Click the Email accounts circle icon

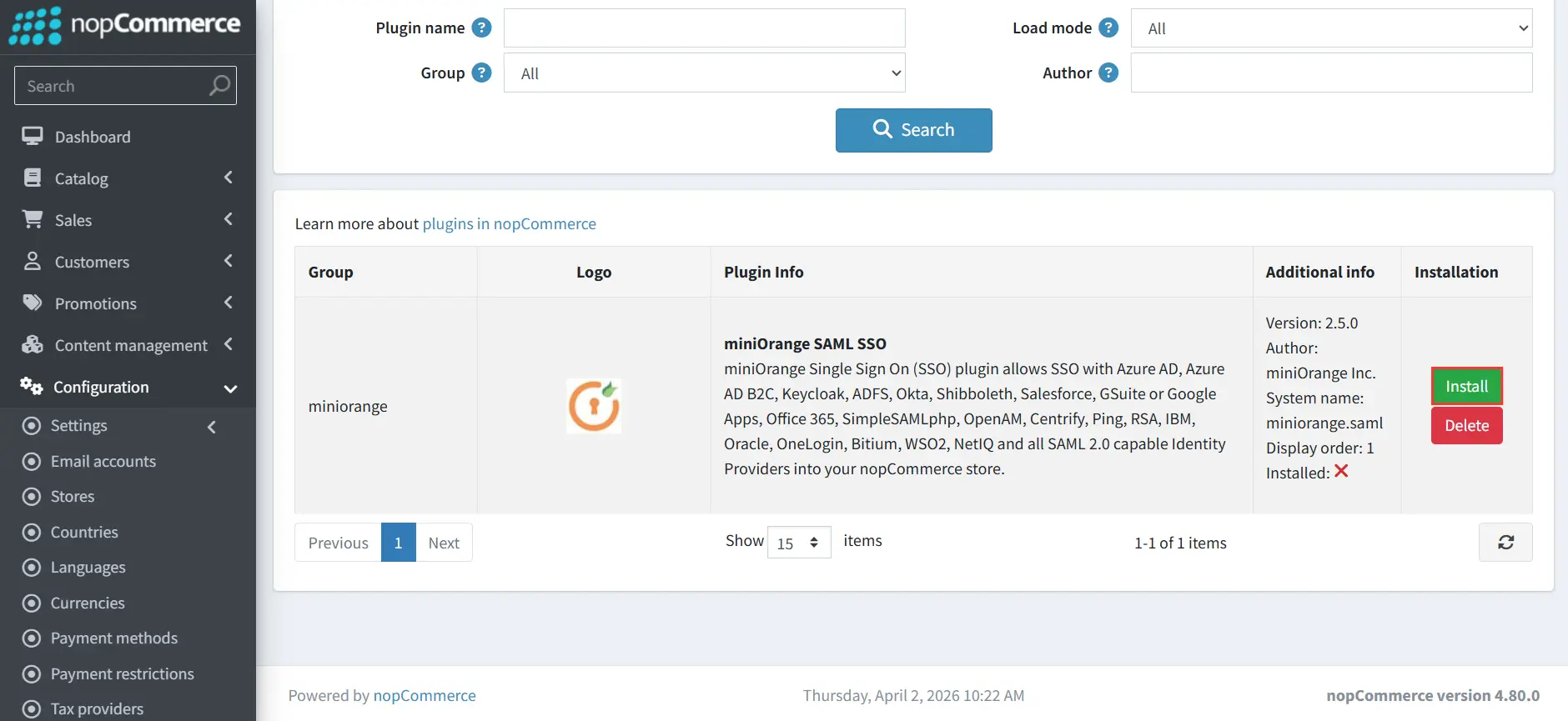[x=32, y=461]
